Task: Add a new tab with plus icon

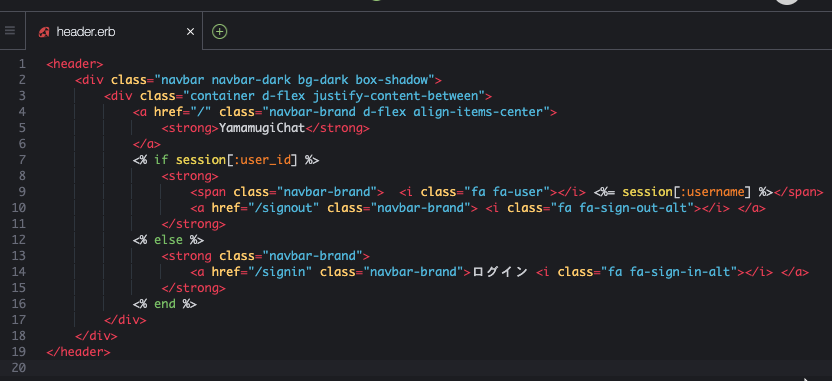Action: [220, 31]
